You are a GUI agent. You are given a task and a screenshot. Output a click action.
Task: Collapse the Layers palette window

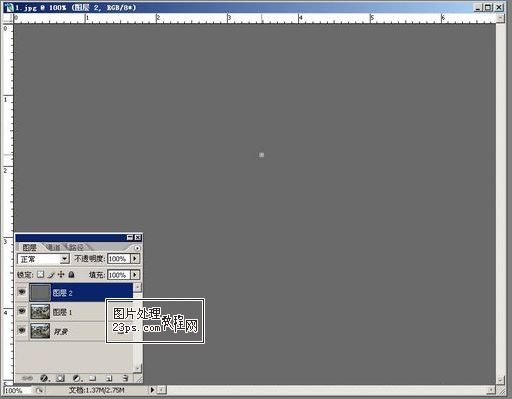130,237
